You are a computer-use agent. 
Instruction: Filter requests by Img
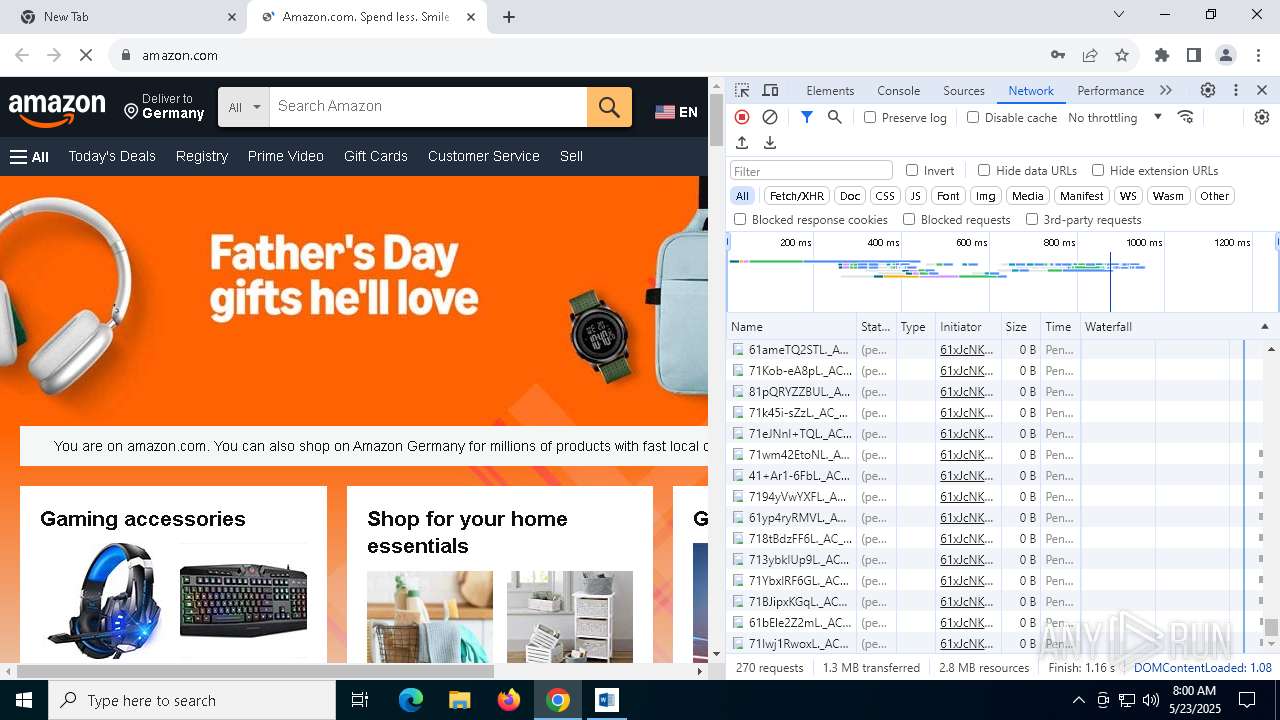(986, 196)
